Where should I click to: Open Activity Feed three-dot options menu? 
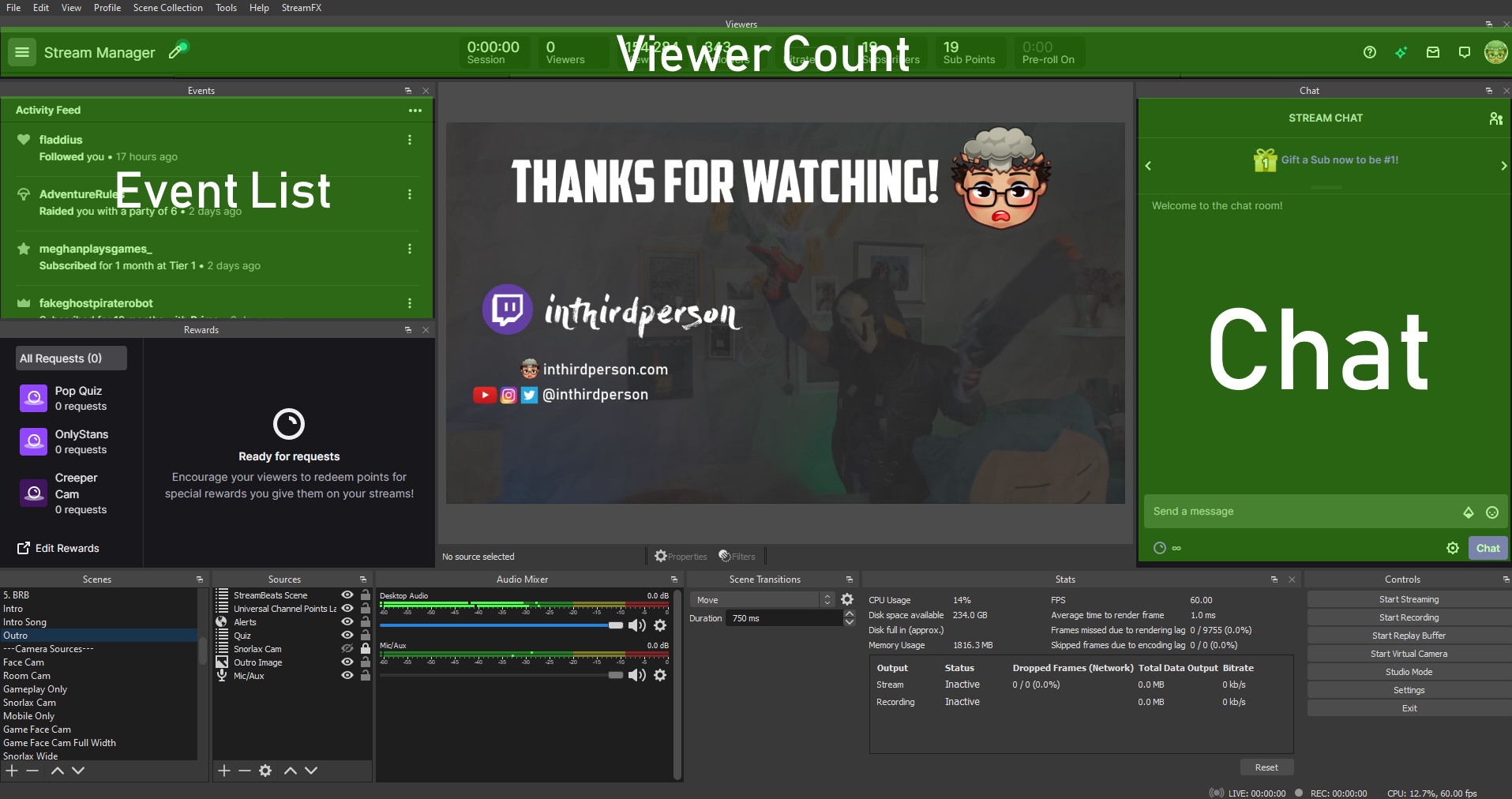pos(415,111)
